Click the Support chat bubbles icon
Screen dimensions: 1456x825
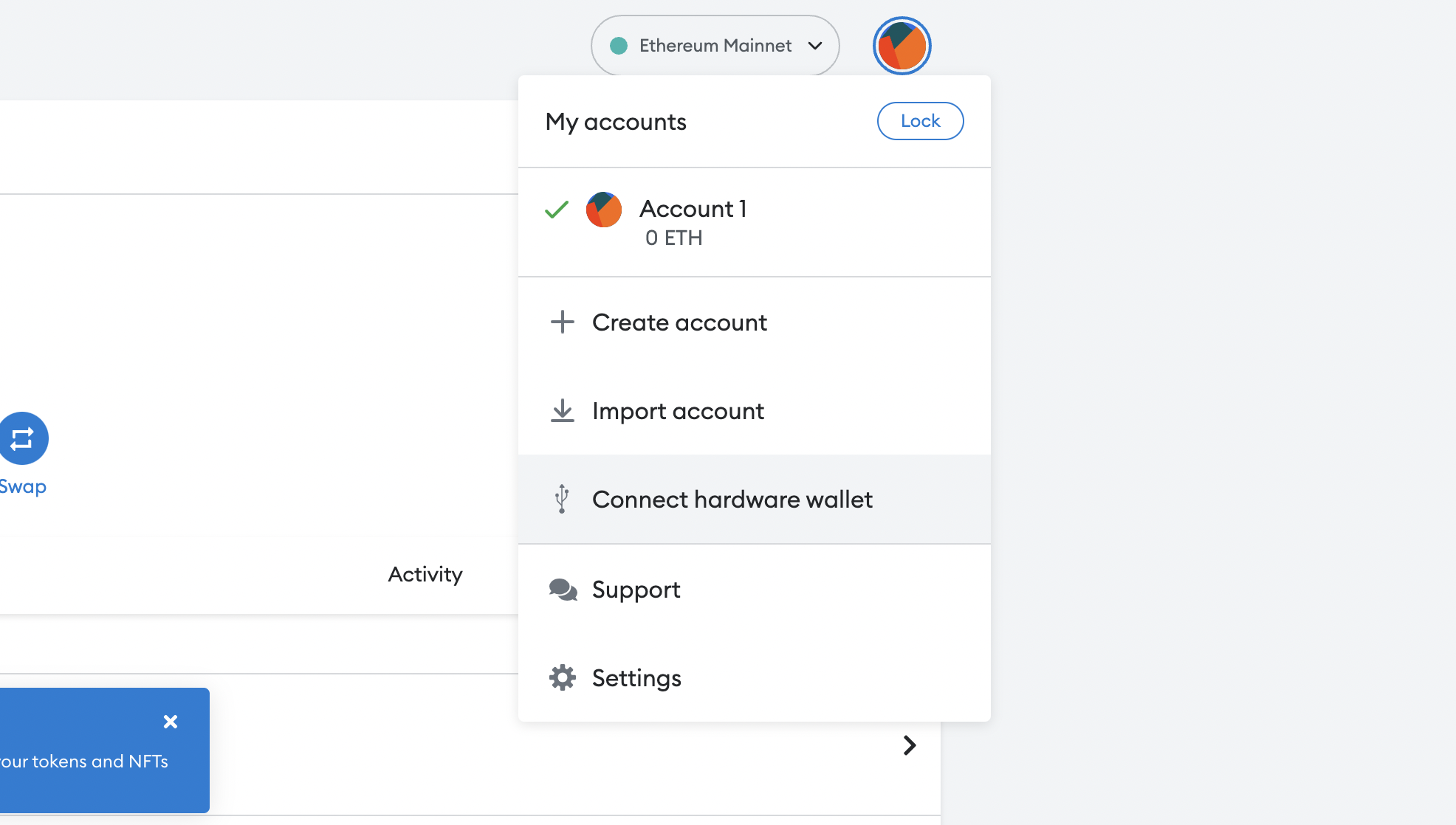click(563, 590)
